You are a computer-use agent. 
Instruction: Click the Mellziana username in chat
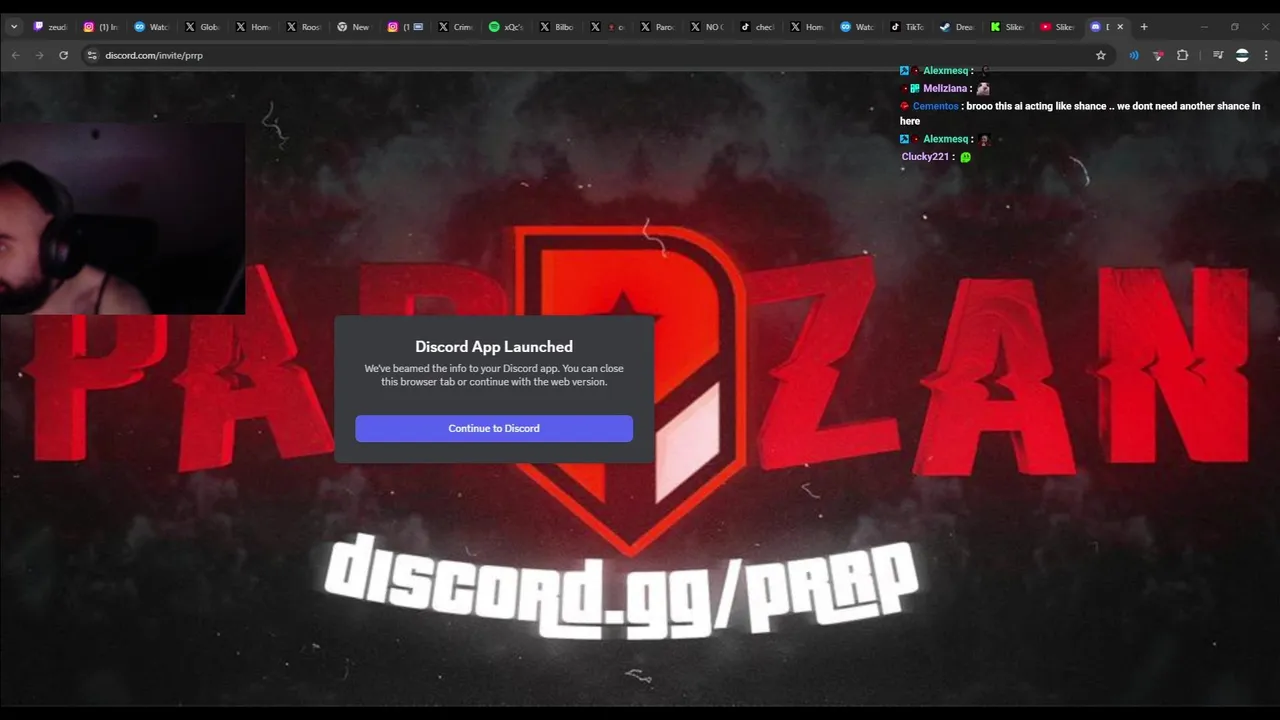(945, 89)
